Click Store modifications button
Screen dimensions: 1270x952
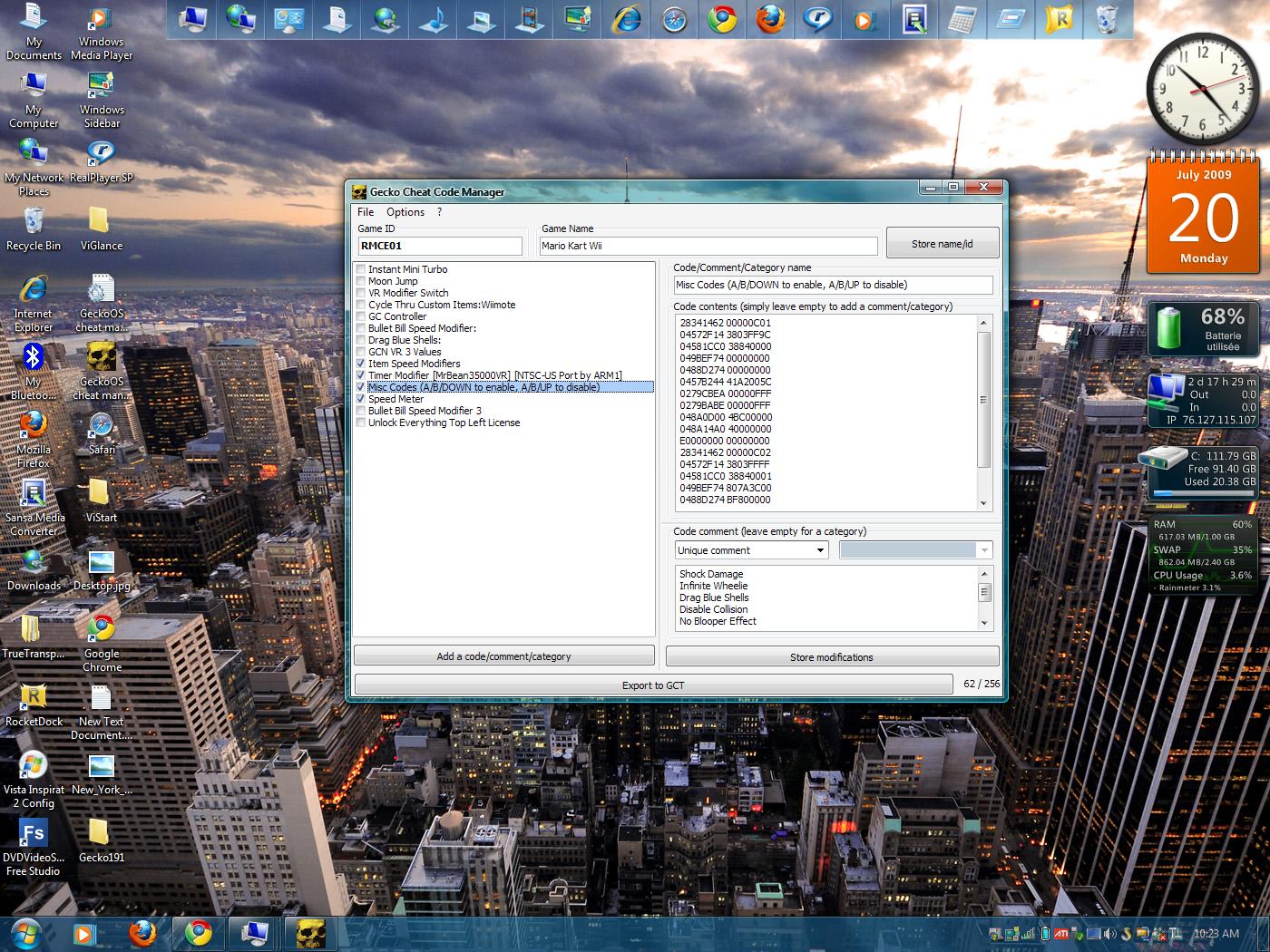pos(832,656)
